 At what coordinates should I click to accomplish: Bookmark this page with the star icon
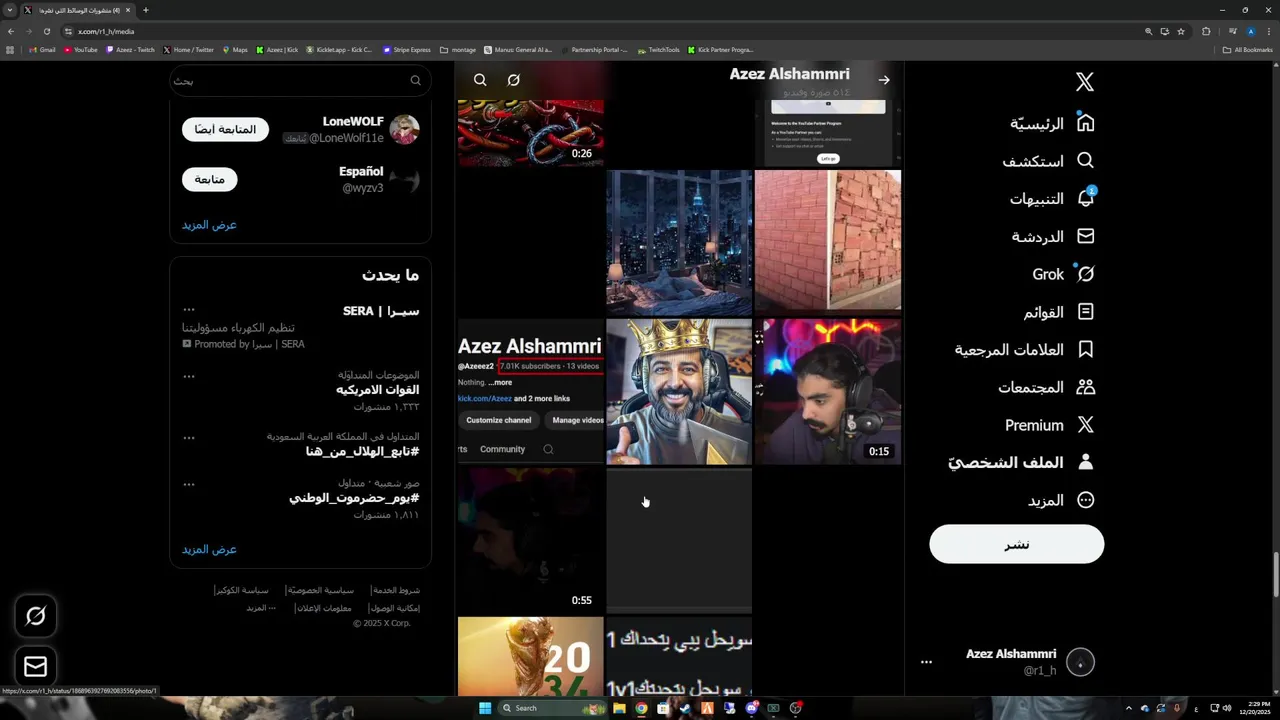1181,31
